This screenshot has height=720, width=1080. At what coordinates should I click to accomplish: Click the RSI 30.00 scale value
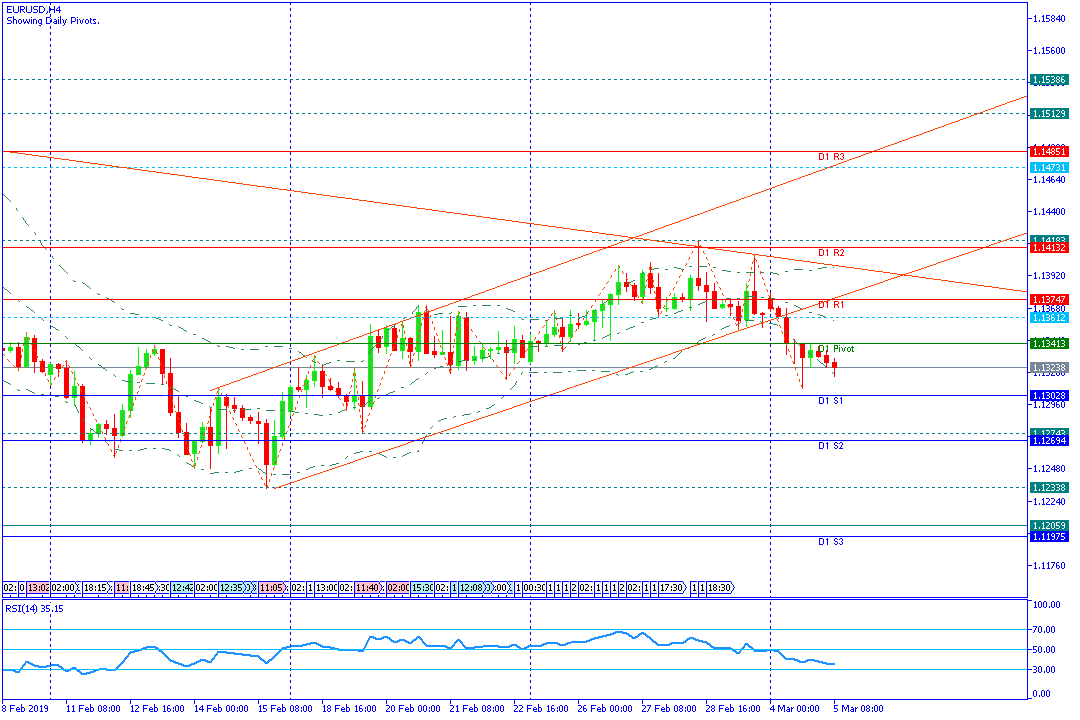tap(1044, 669)
